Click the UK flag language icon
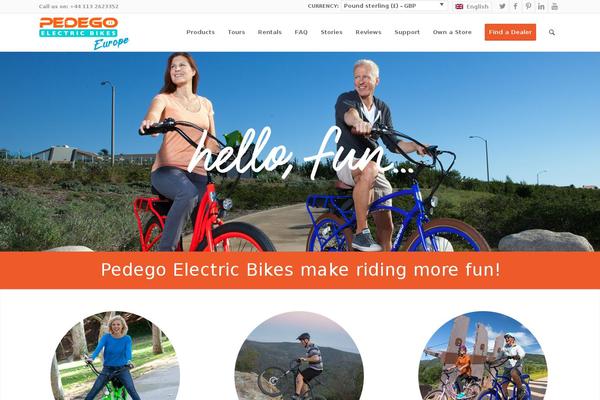 click(459, 7)
